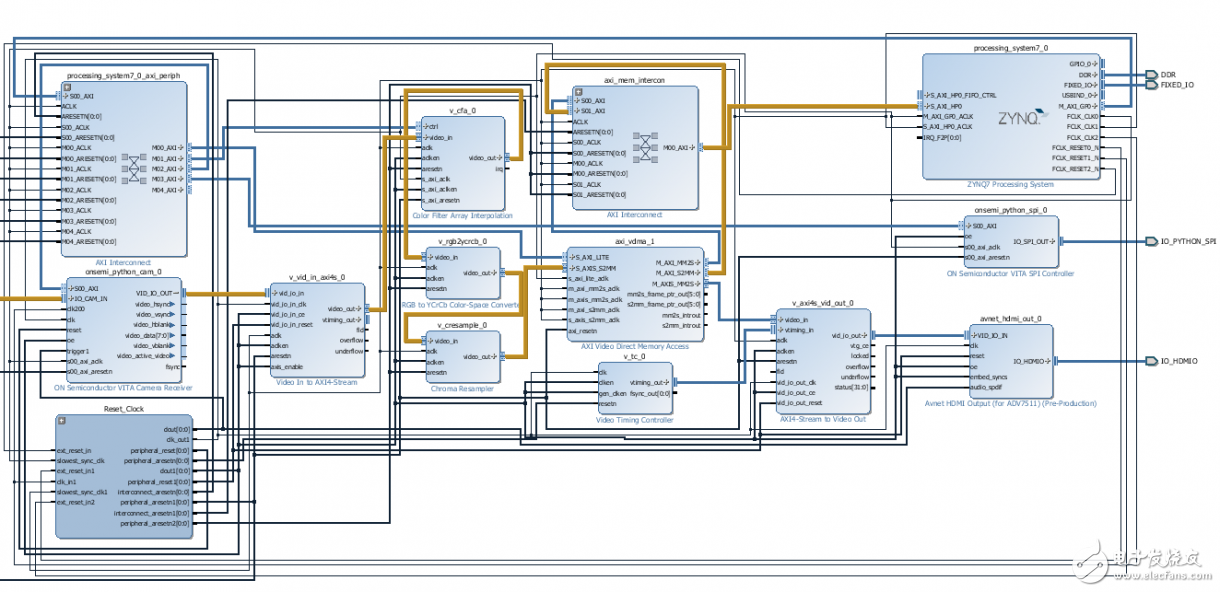Viewport: 1220px width, 592px height.
Task: Expand the Reset_Clock hierarchy plus icon
Action: pyautogui.click(x=61, y=420)
